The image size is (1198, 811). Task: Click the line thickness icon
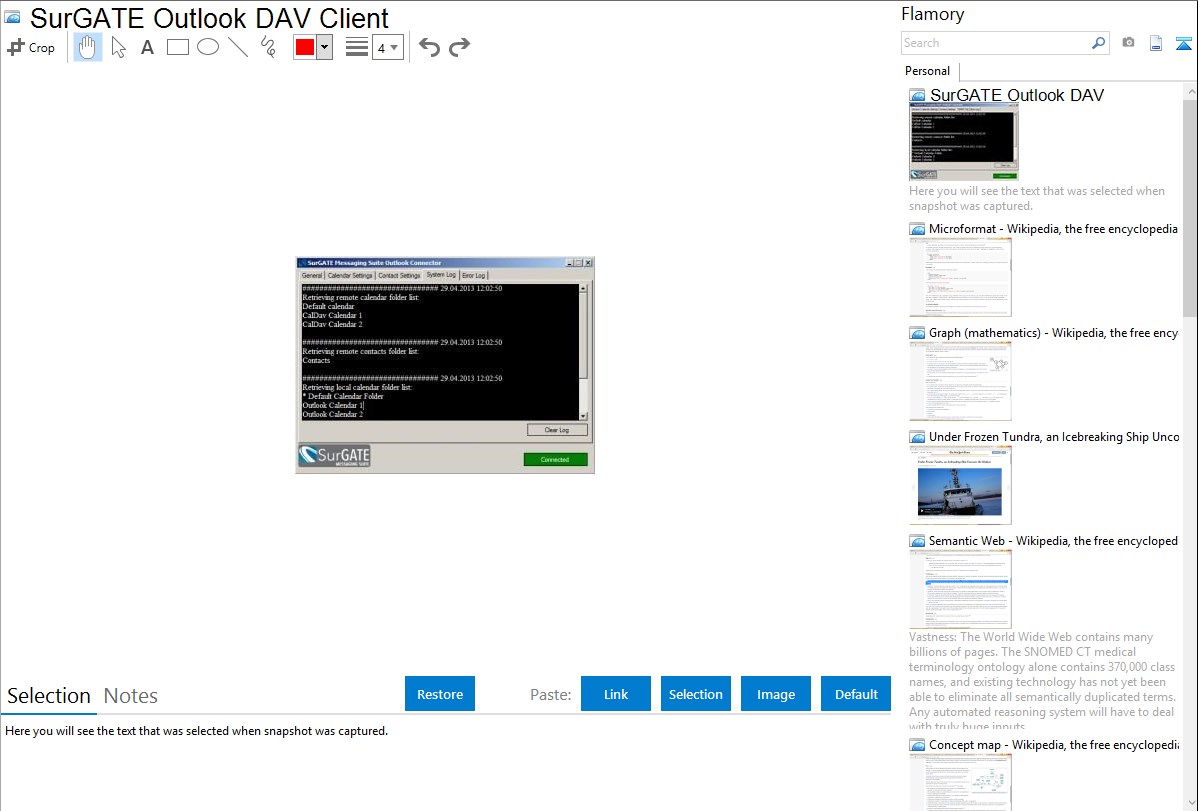click(x=357, y=47)
